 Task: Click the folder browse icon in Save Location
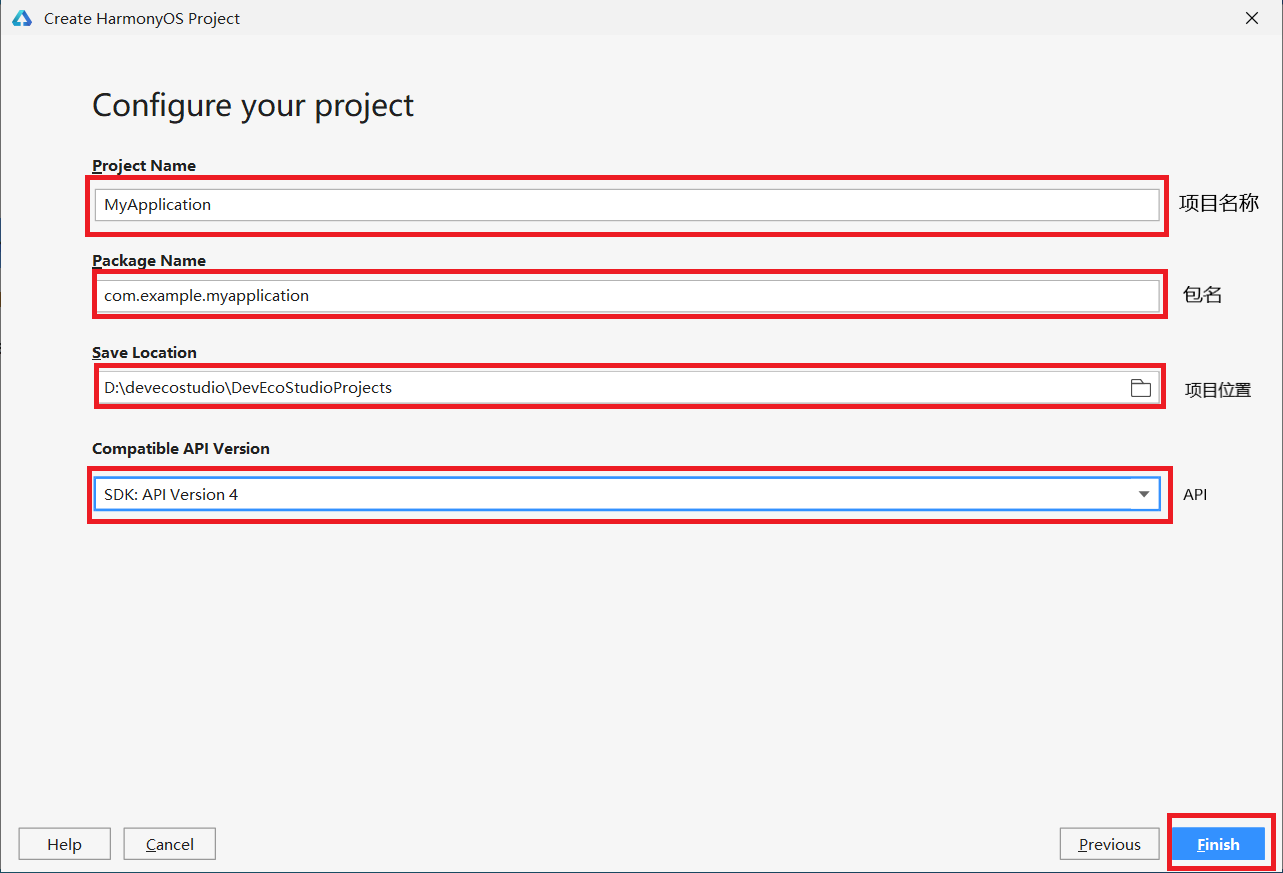(1140, 388)
